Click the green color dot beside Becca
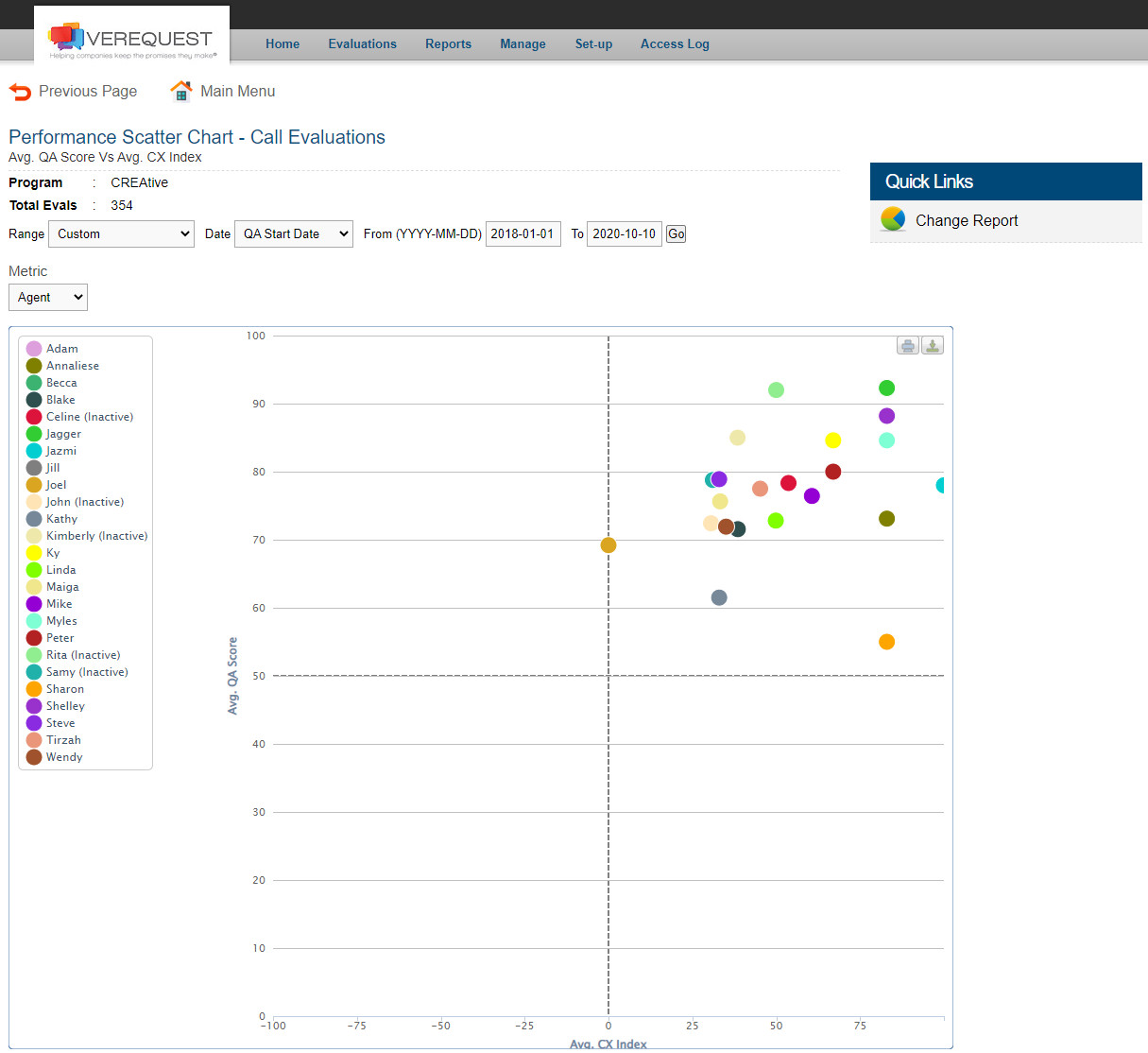The image size is (1148, 1053). click(35, 382)
